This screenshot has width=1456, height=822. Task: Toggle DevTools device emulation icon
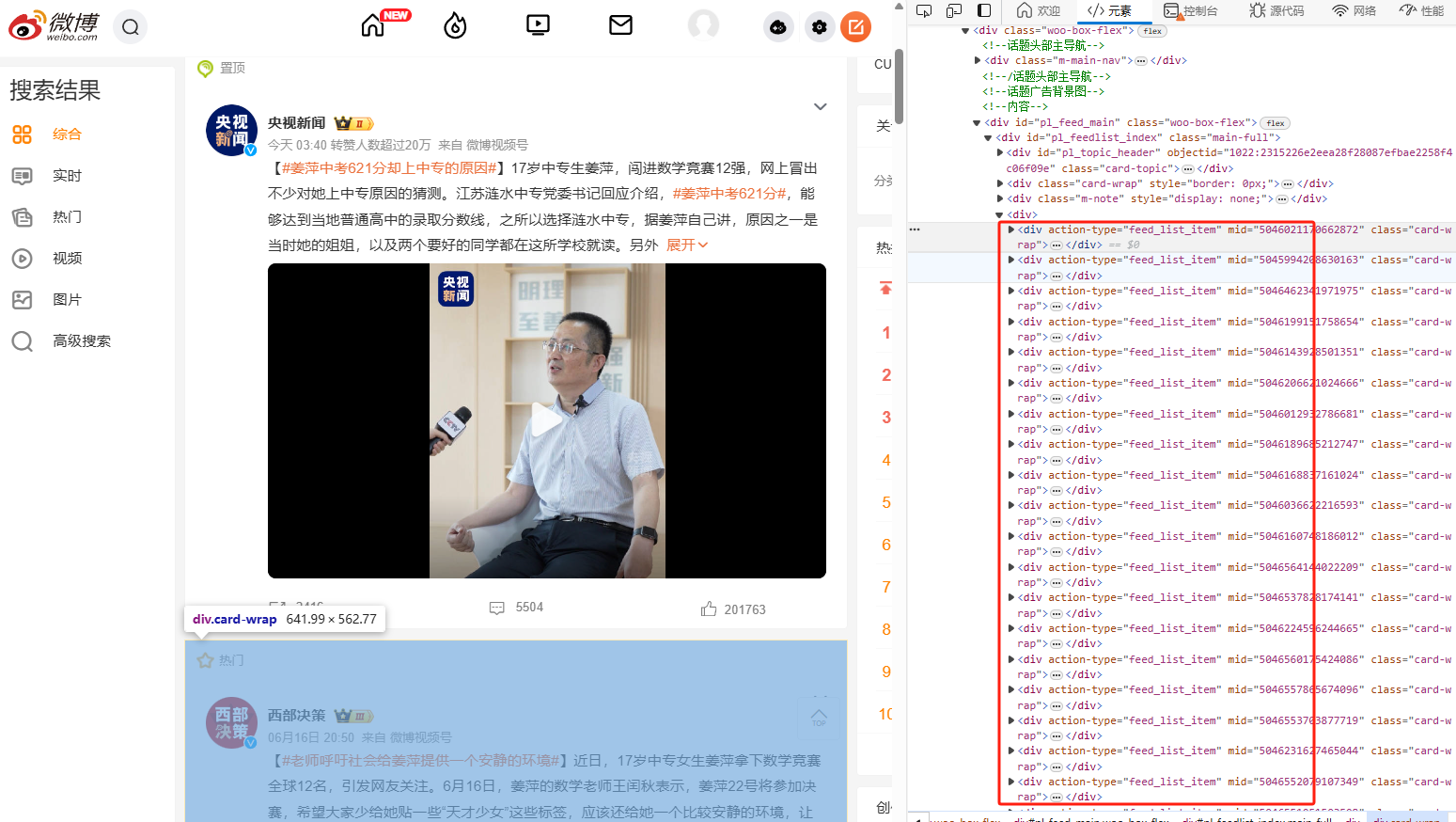pyautogui.click(x=954, y=10)
